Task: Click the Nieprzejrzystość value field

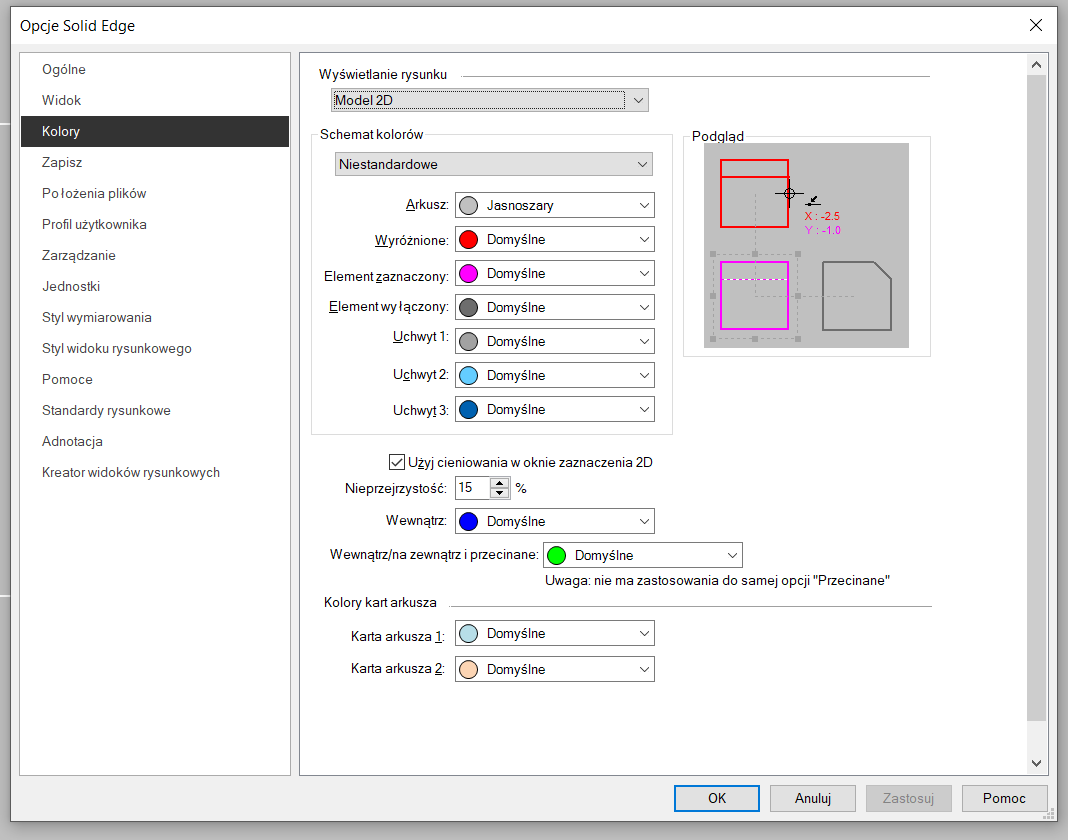Action: pos(472,488)
